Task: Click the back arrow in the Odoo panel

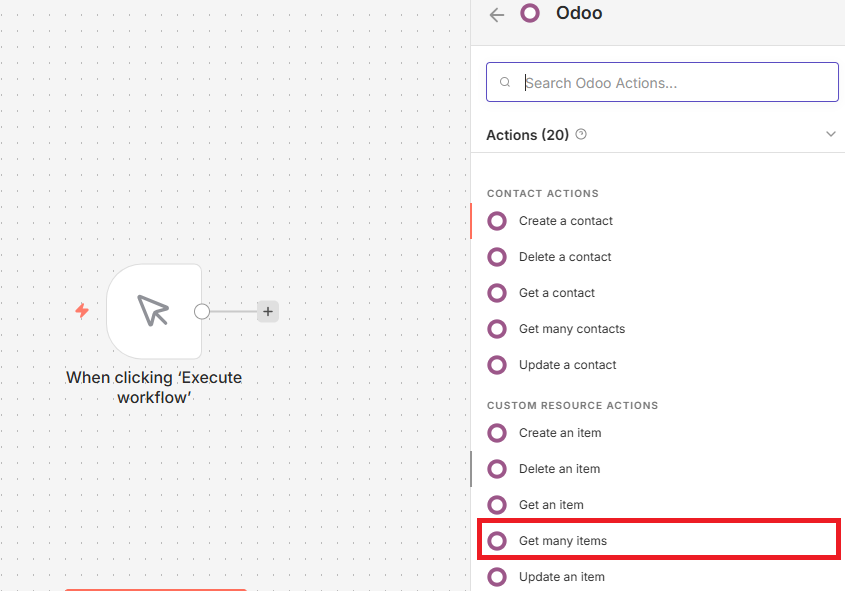Action: click(x=497, y=14)
